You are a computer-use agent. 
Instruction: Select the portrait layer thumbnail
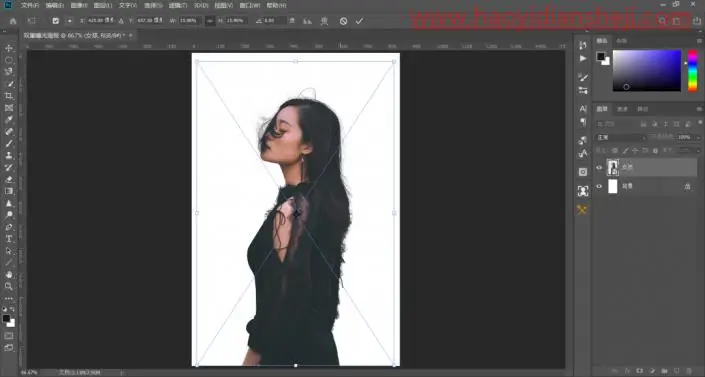point(613,167)
